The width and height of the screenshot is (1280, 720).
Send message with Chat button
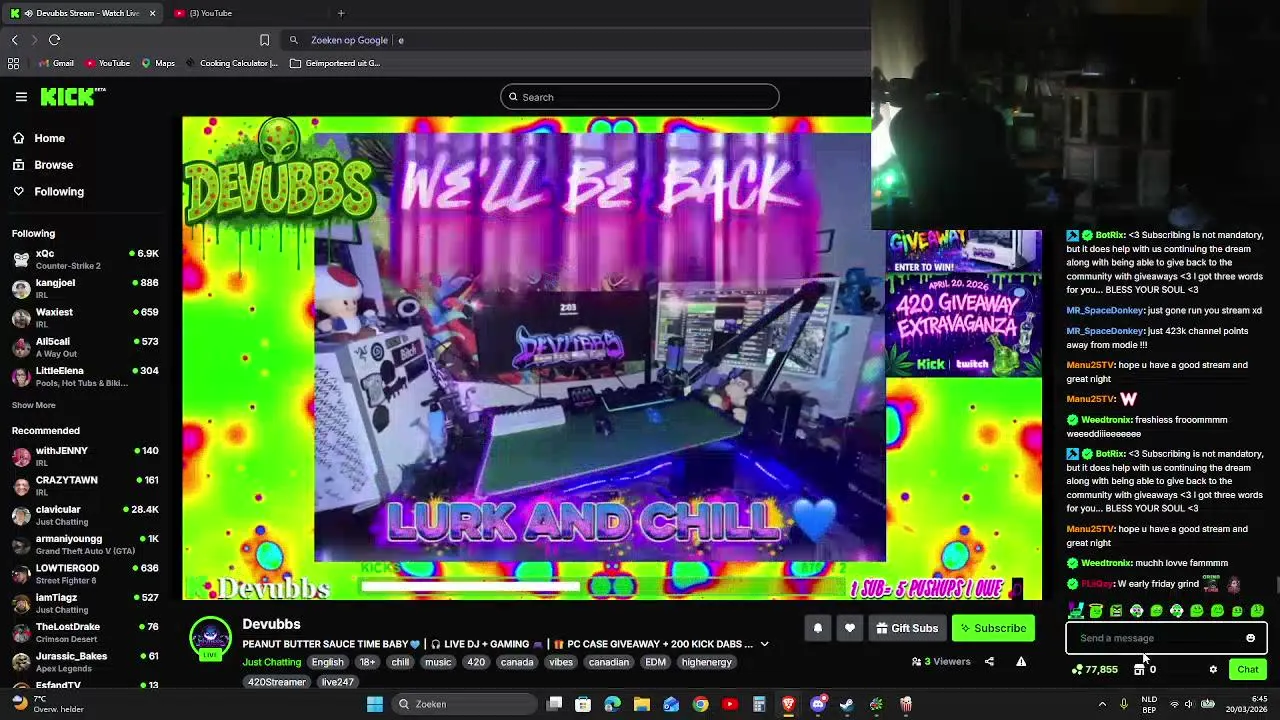coord(1248,670)
